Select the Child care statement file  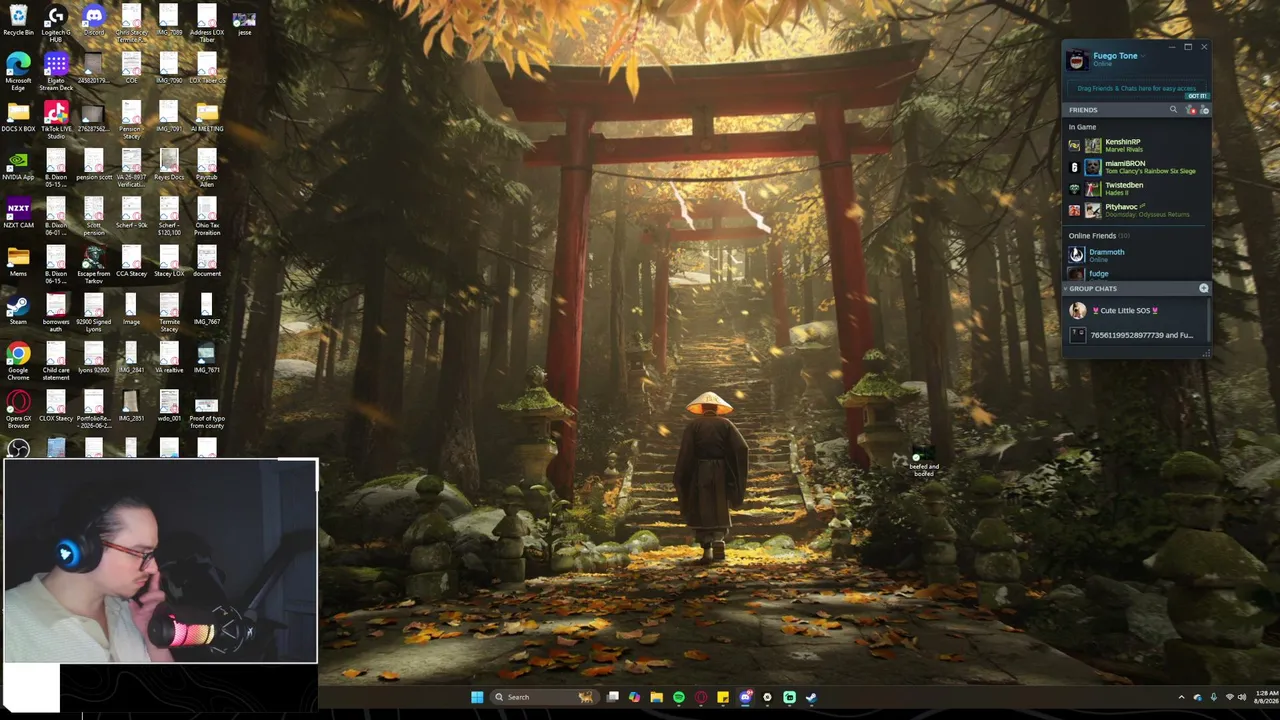(56, 361)
